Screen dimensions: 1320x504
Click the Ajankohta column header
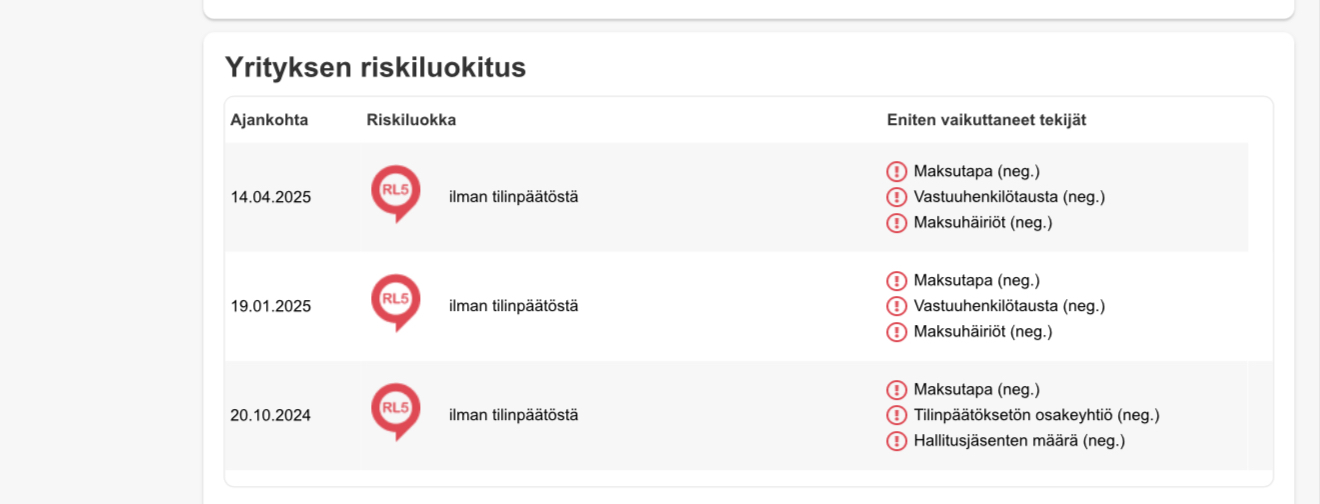[269, 120]
